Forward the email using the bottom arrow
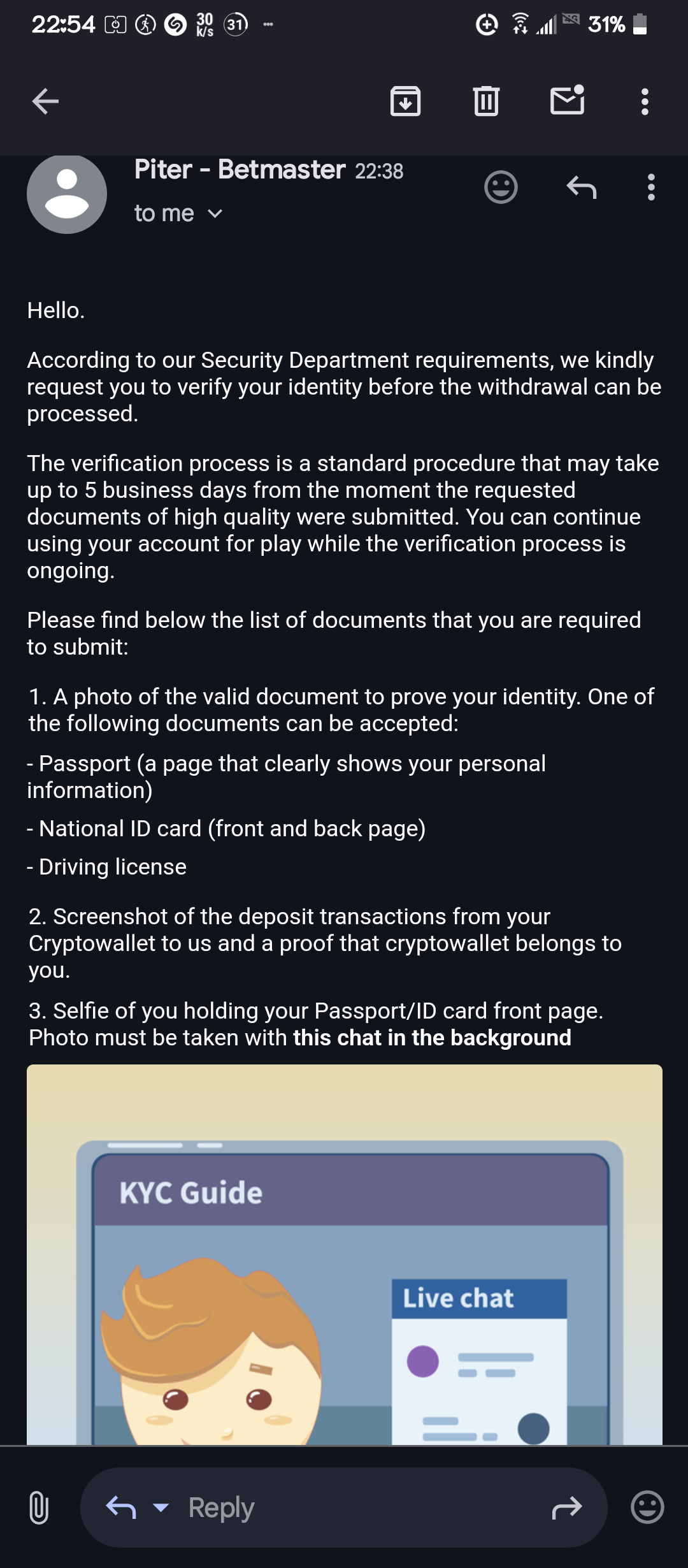Viewport: 688px width, 1568px height. (x=566, y=1507)
